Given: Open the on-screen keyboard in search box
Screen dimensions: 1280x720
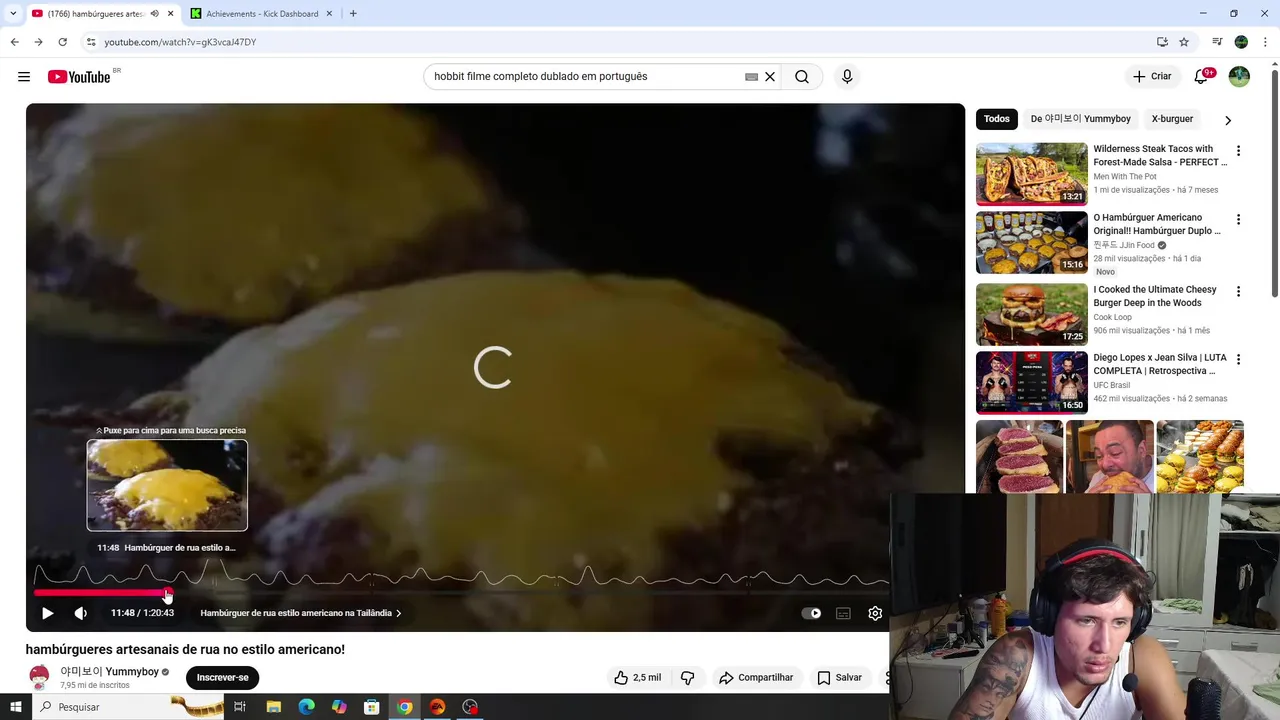Looking at the screenshot, I should pos(751,77).
